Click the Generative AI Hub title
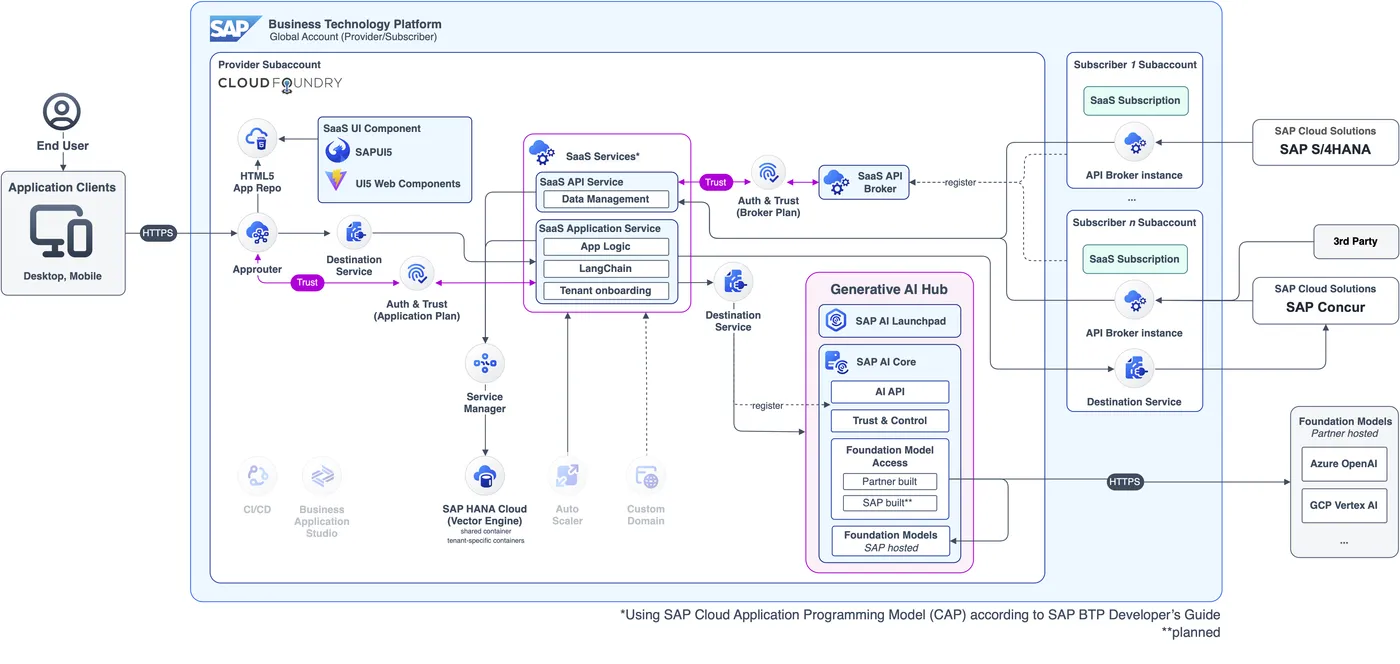 point(889,290)
